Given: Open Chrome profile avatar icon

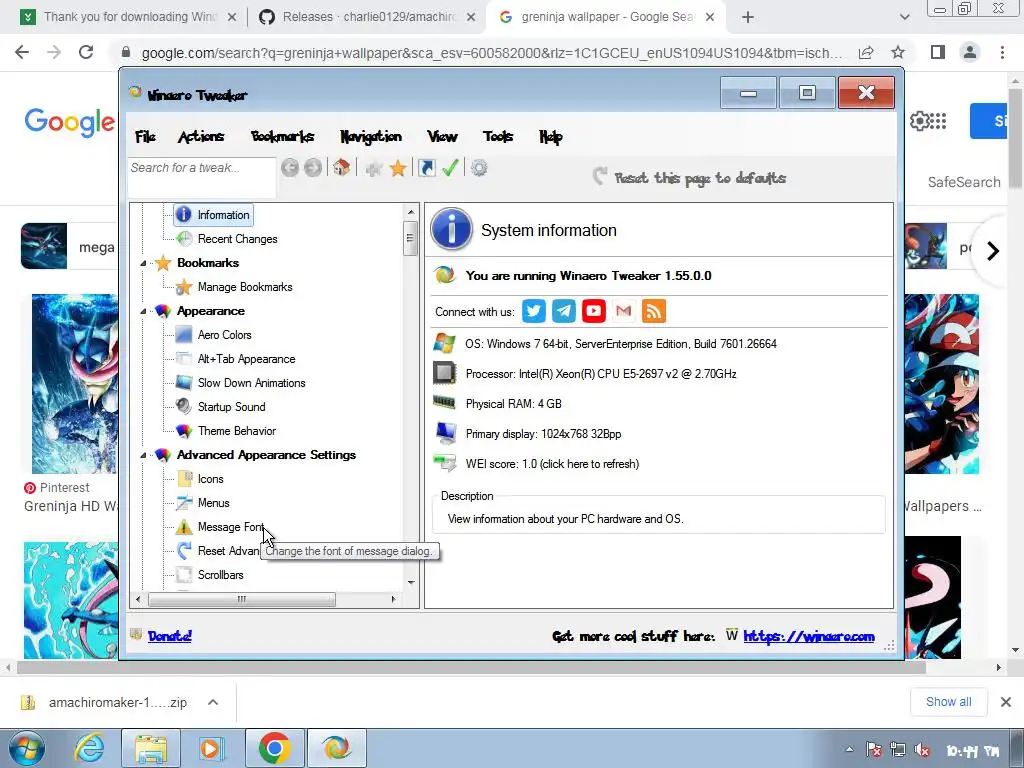Looking at the screenshot, I should (970, 52).
